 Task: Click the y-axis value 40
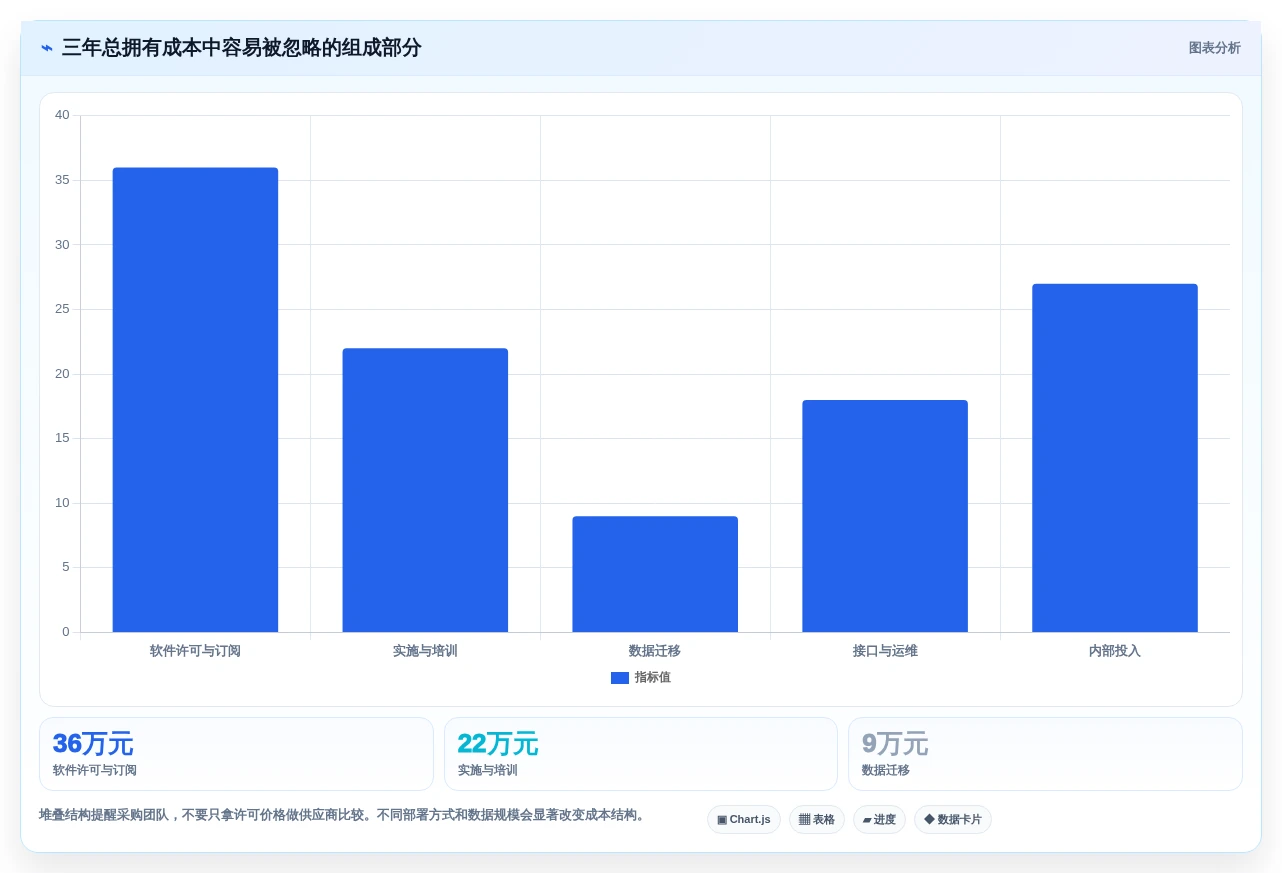coord(62,115)
